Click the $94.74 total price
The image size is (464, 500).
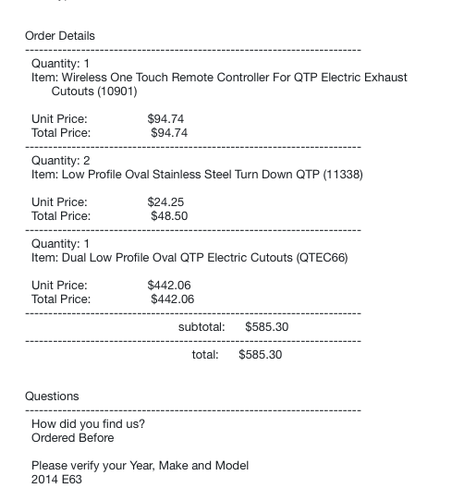click(x=169, y=133)
